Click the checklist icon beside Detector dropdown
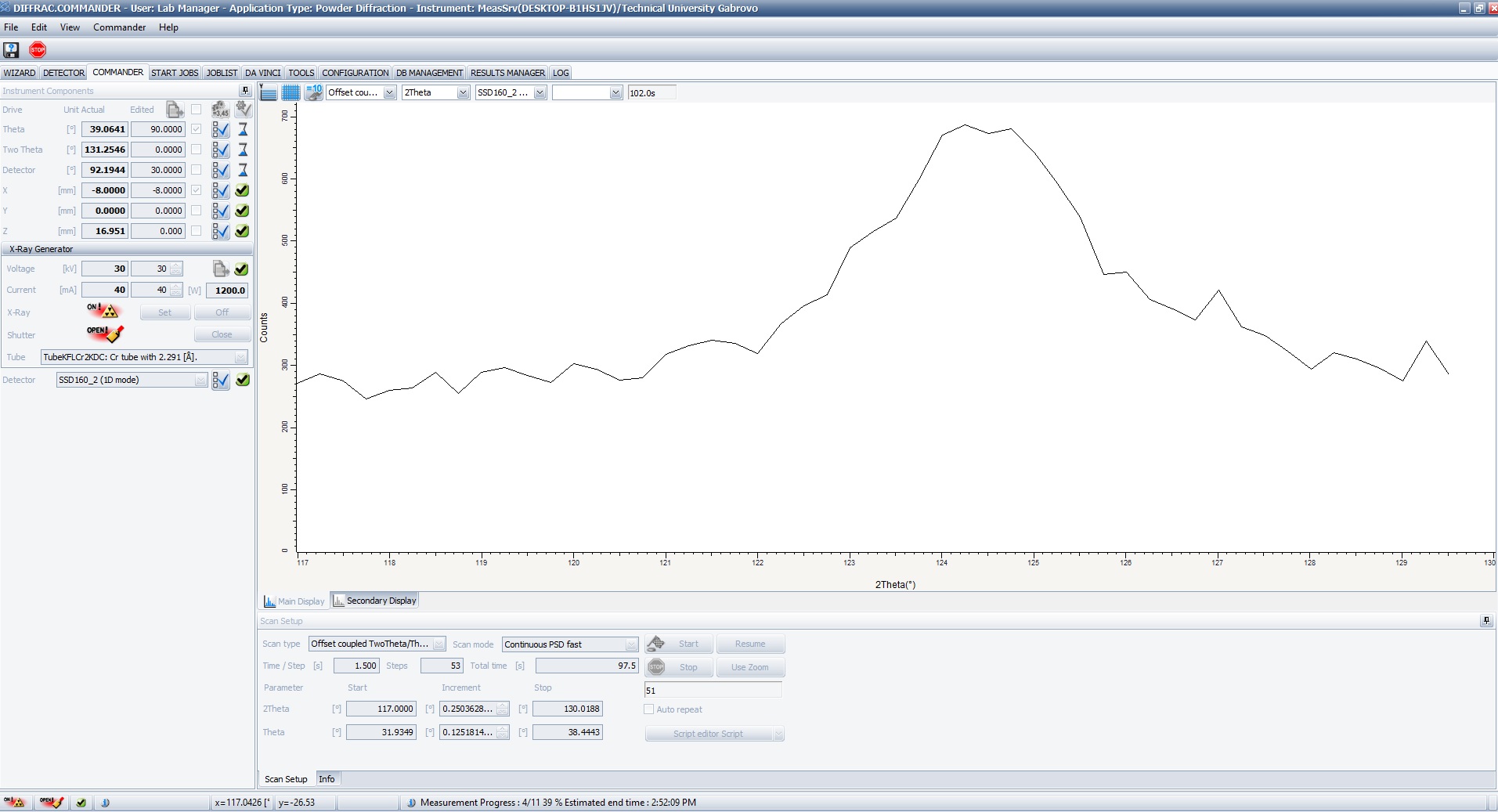Screen dimensions: 1498x812 (x=221, y=380)
